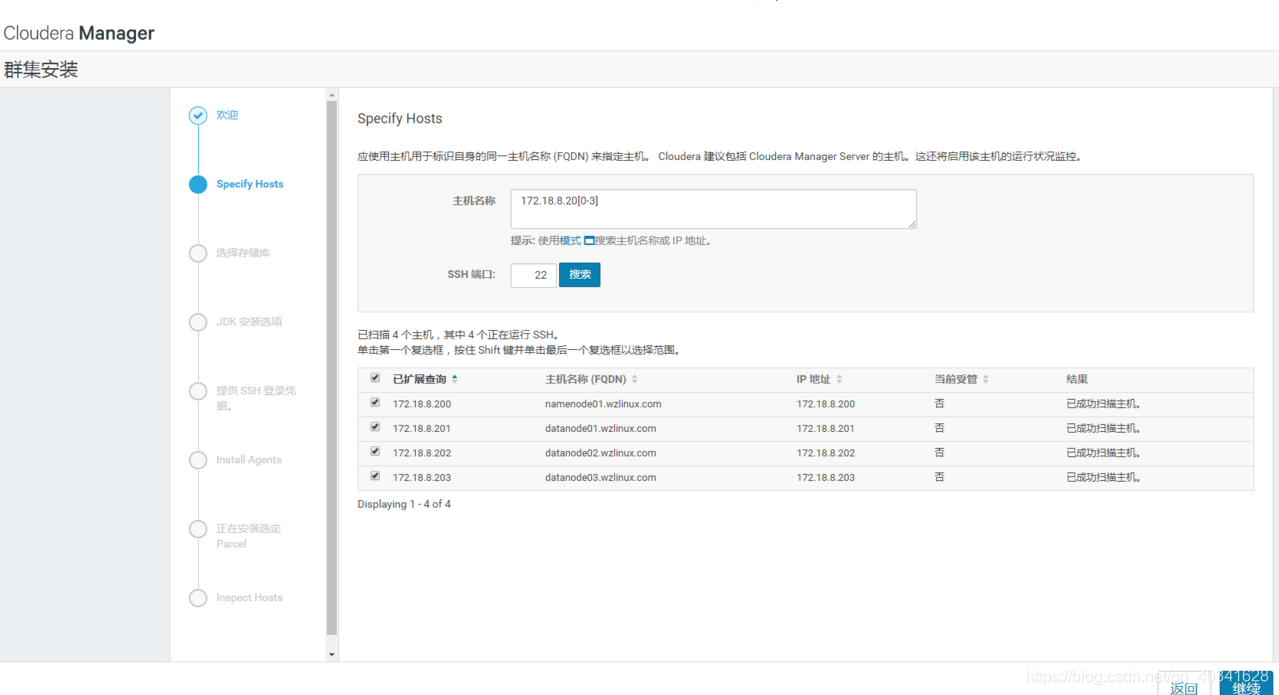Viewport: 1279px width, 695px height.
Task: Go to the 欢迎 wizard step
Action: (x=227, y=115)
